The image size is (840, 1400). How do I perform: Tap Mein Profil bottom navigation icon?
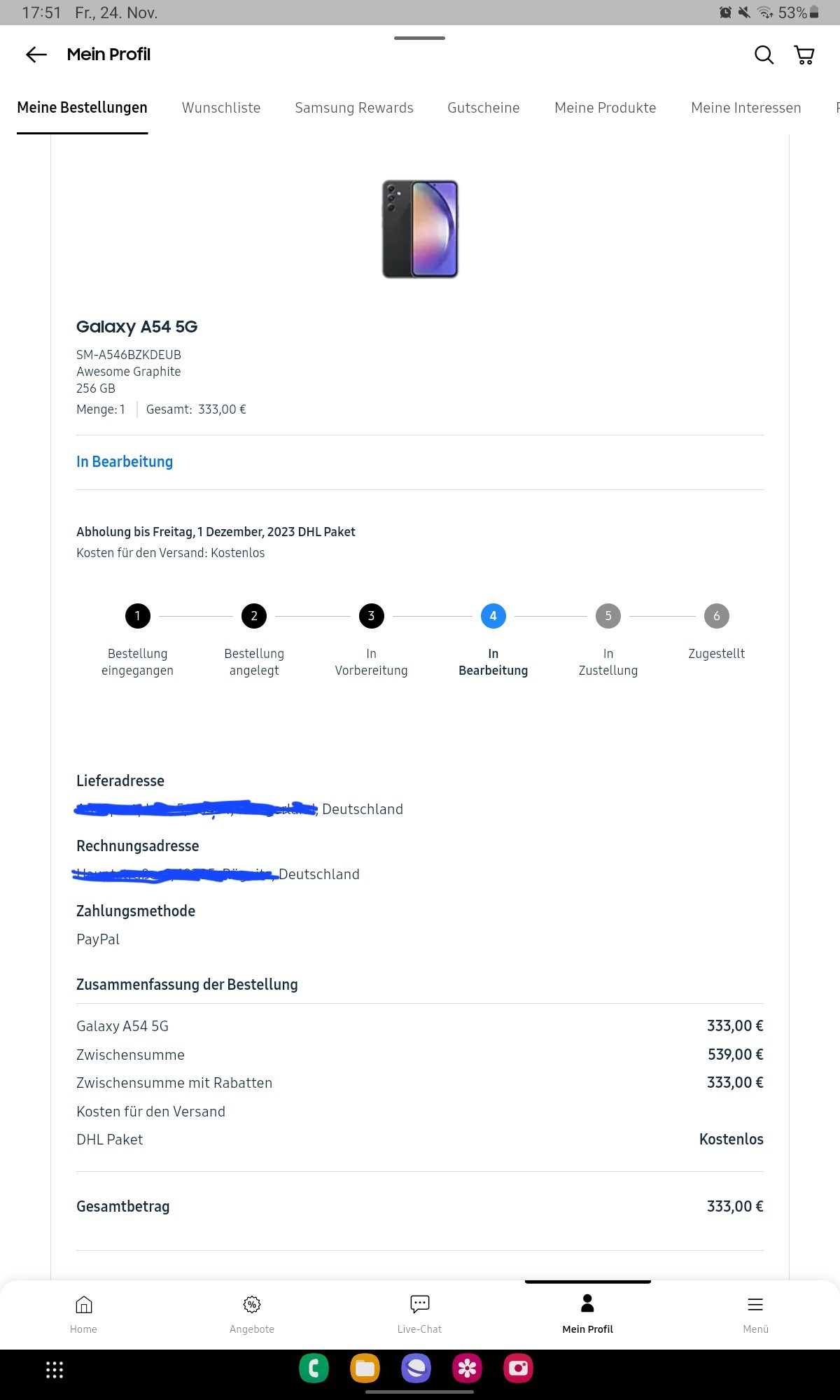587,1312
